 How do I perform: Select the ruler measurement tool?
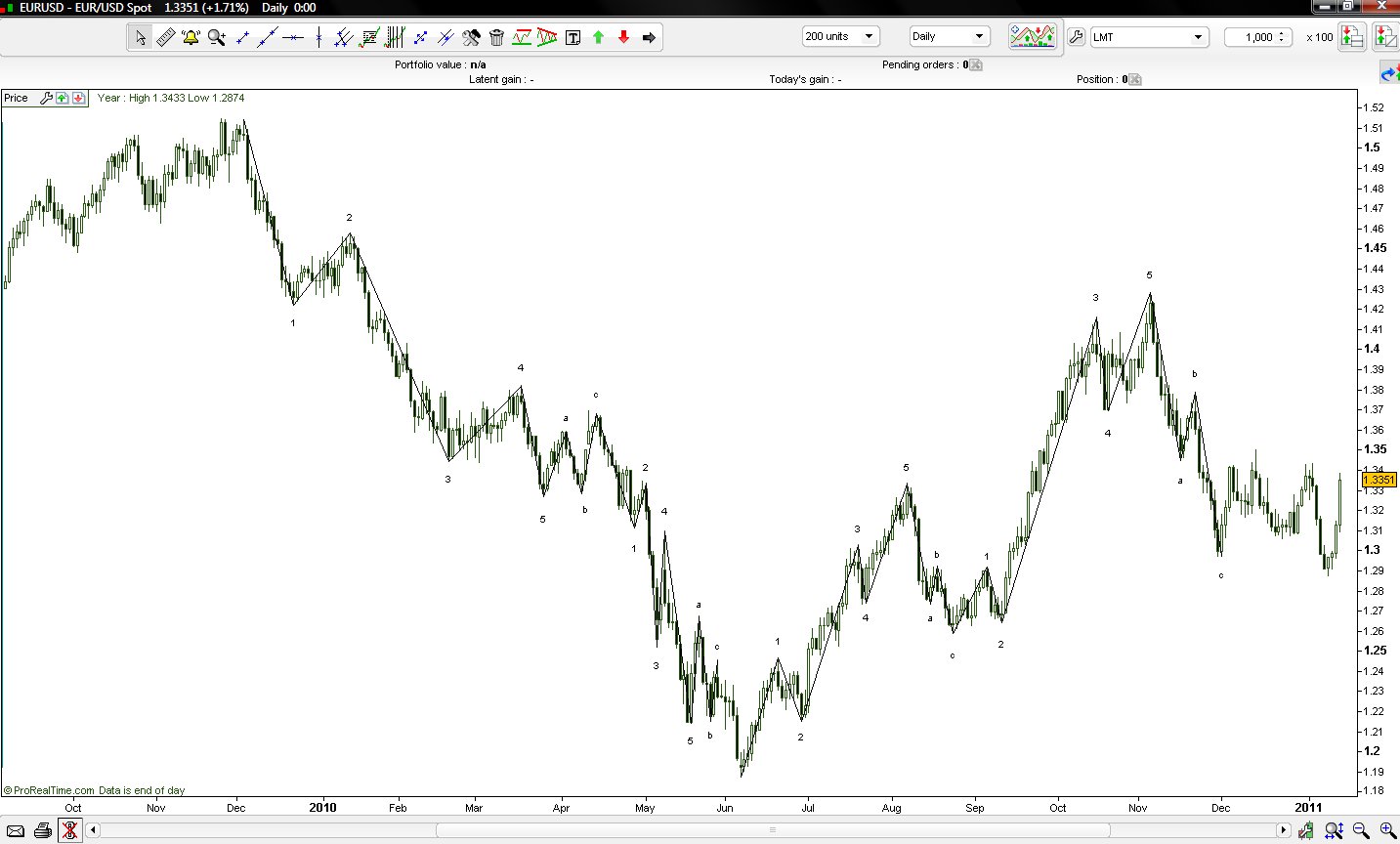[x=165, y=37]
